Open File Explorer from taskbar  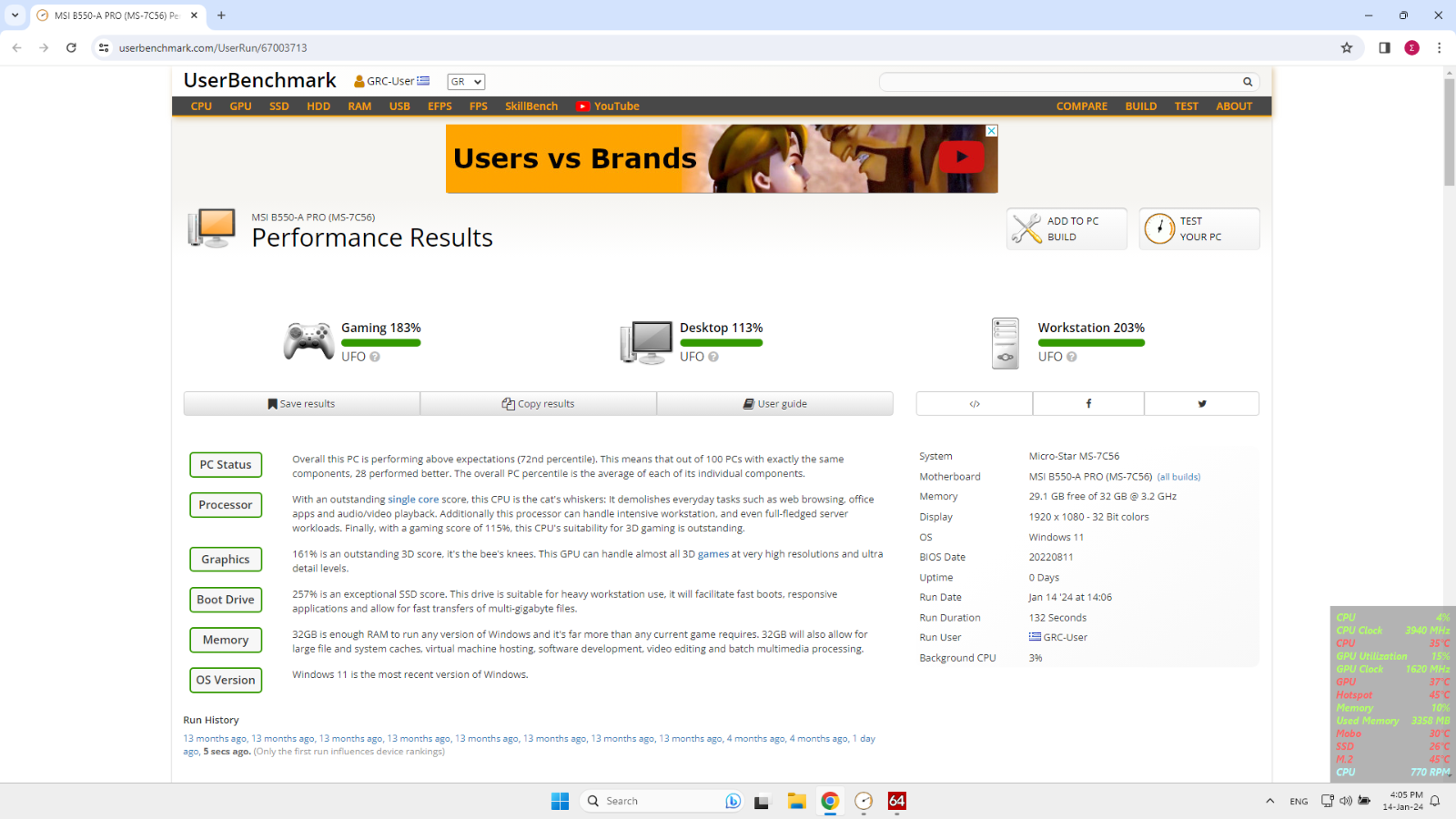[x=796, y=801]
